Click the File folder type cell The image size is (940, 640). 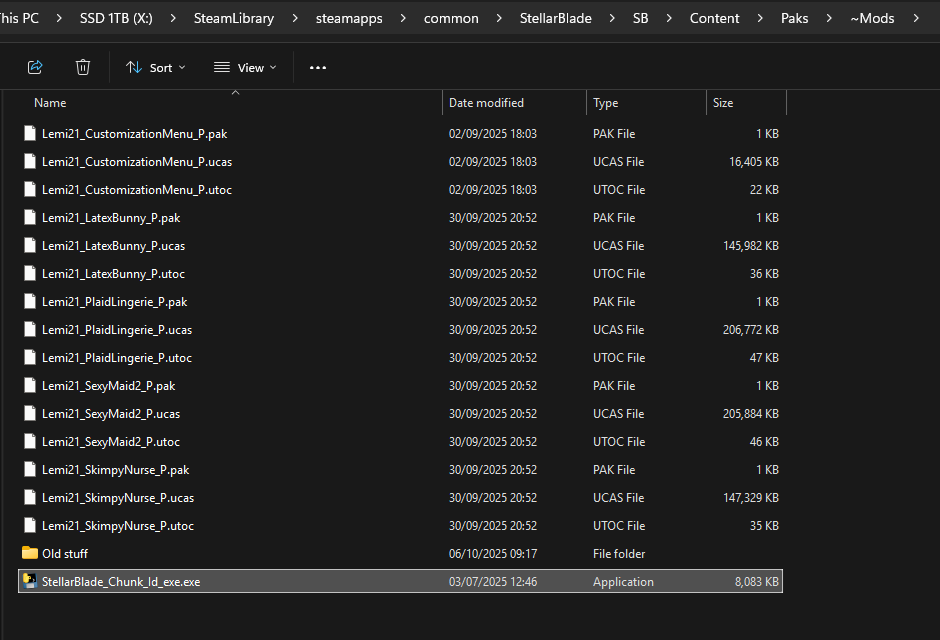[619, 554]
